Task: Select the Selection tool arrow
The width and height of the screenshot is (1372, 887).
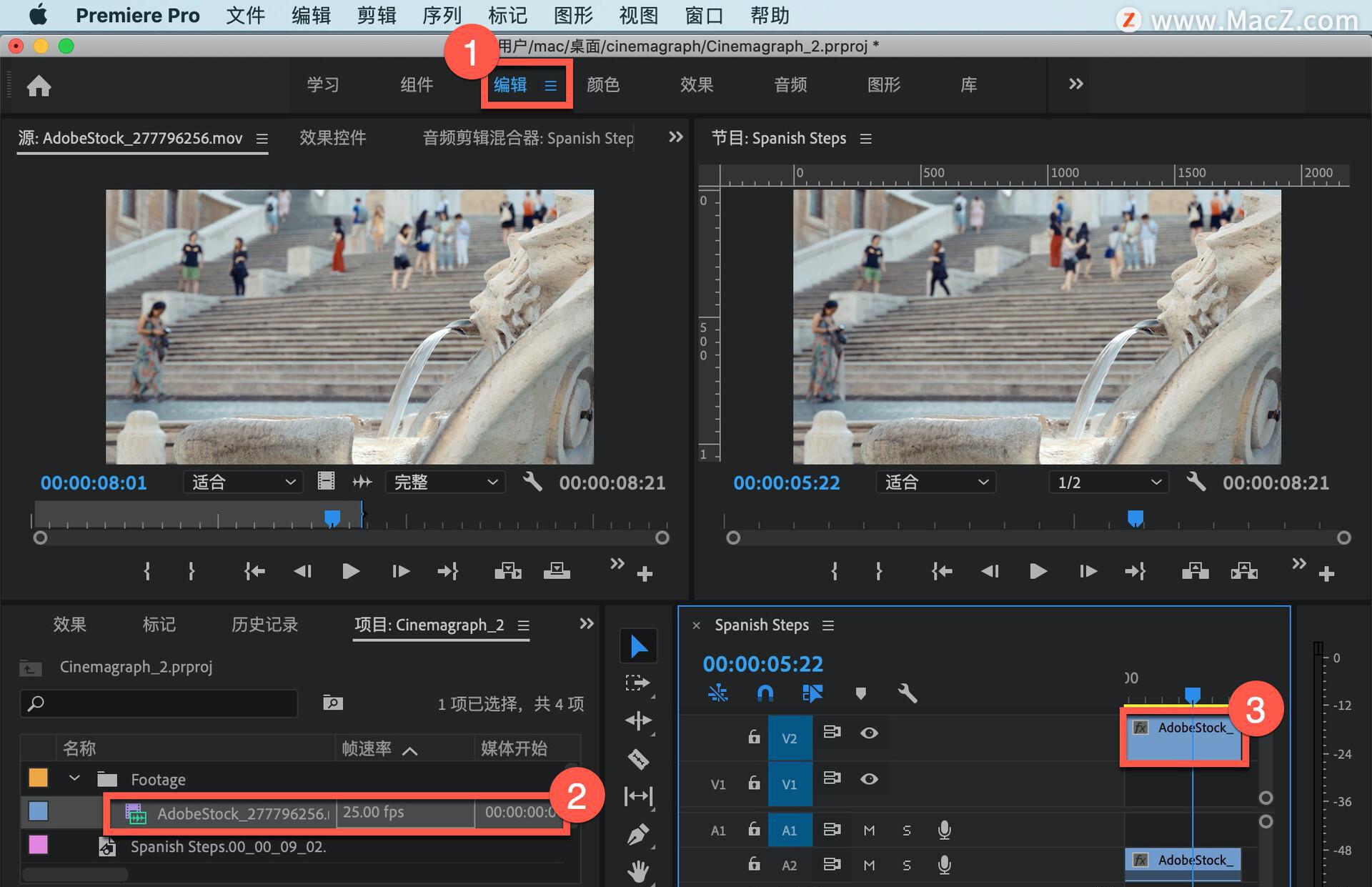Action: pyautogui.click(x=638, y=647)
